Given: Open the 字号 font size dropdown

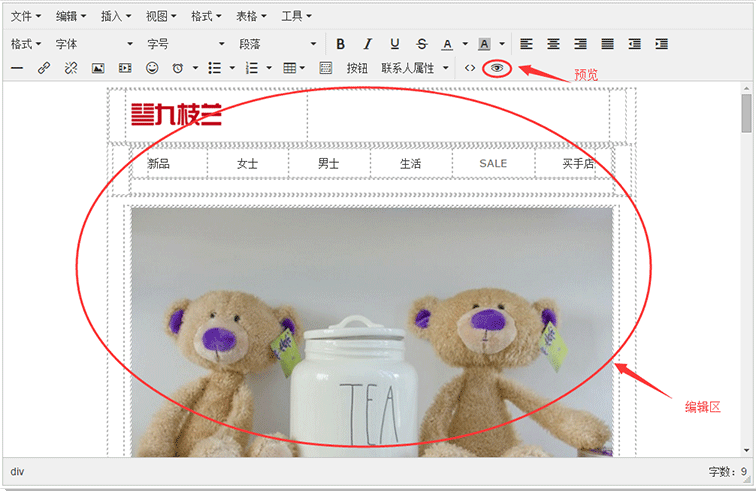Looking at the screenshot, I should pyautogui.click(x=186, y=44).
